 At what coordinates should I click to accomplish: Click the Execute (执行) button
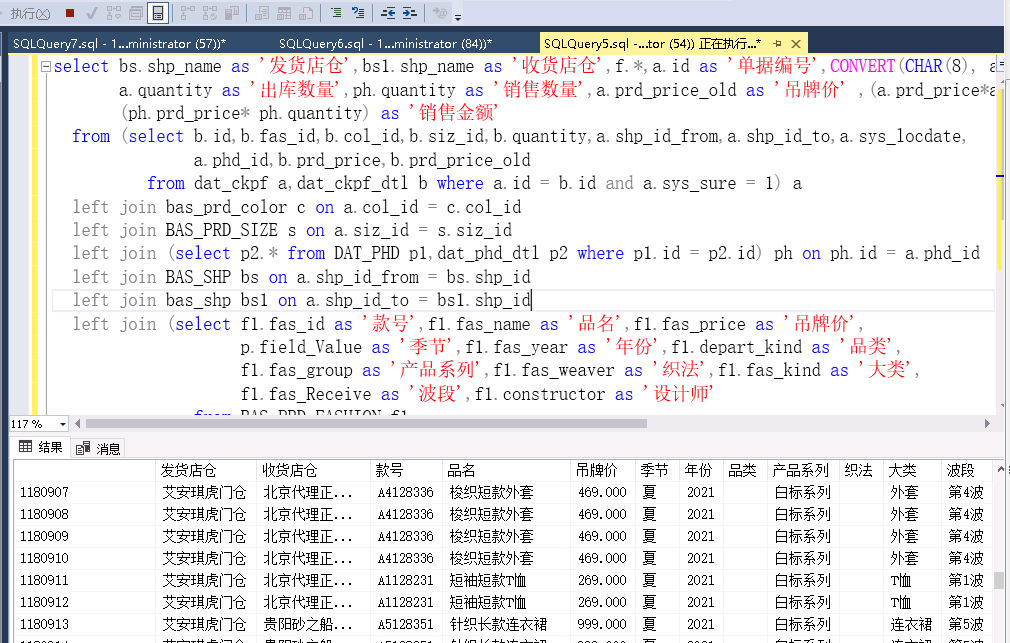click(x=30, y=14)
